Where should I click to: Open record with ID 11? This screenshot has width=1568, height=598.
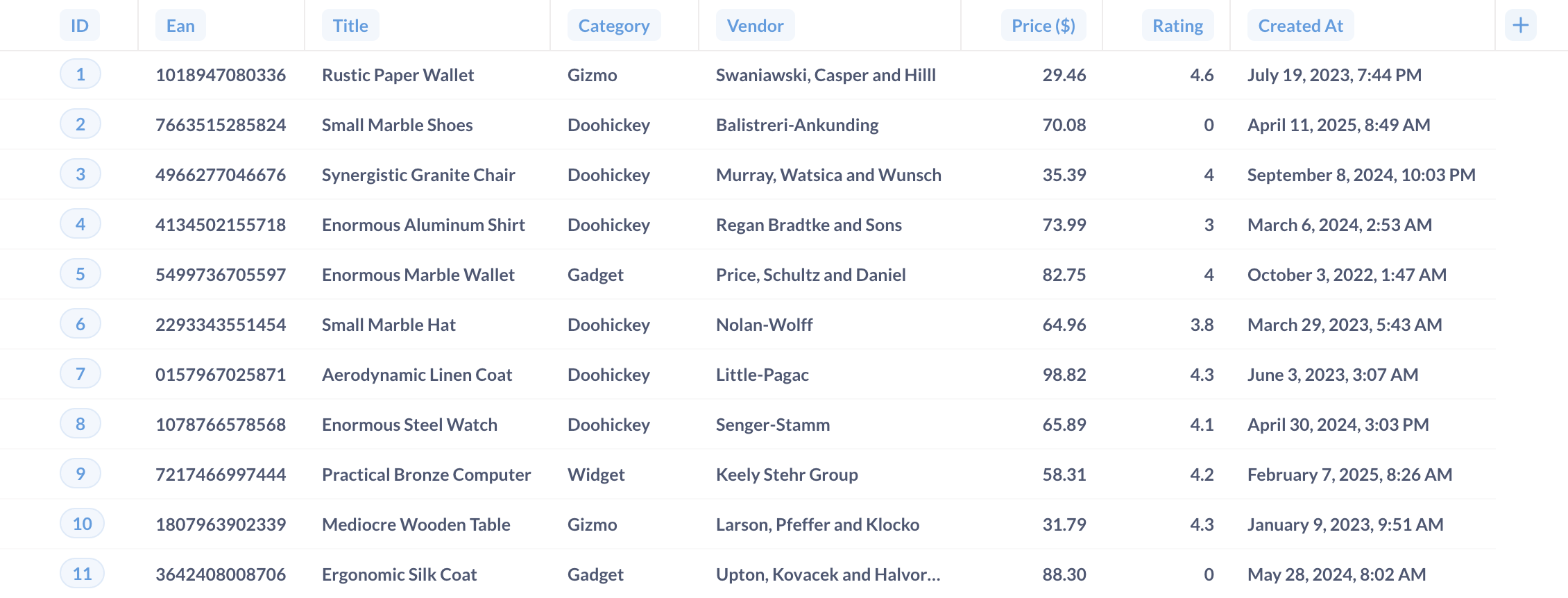tap(81, 574)
